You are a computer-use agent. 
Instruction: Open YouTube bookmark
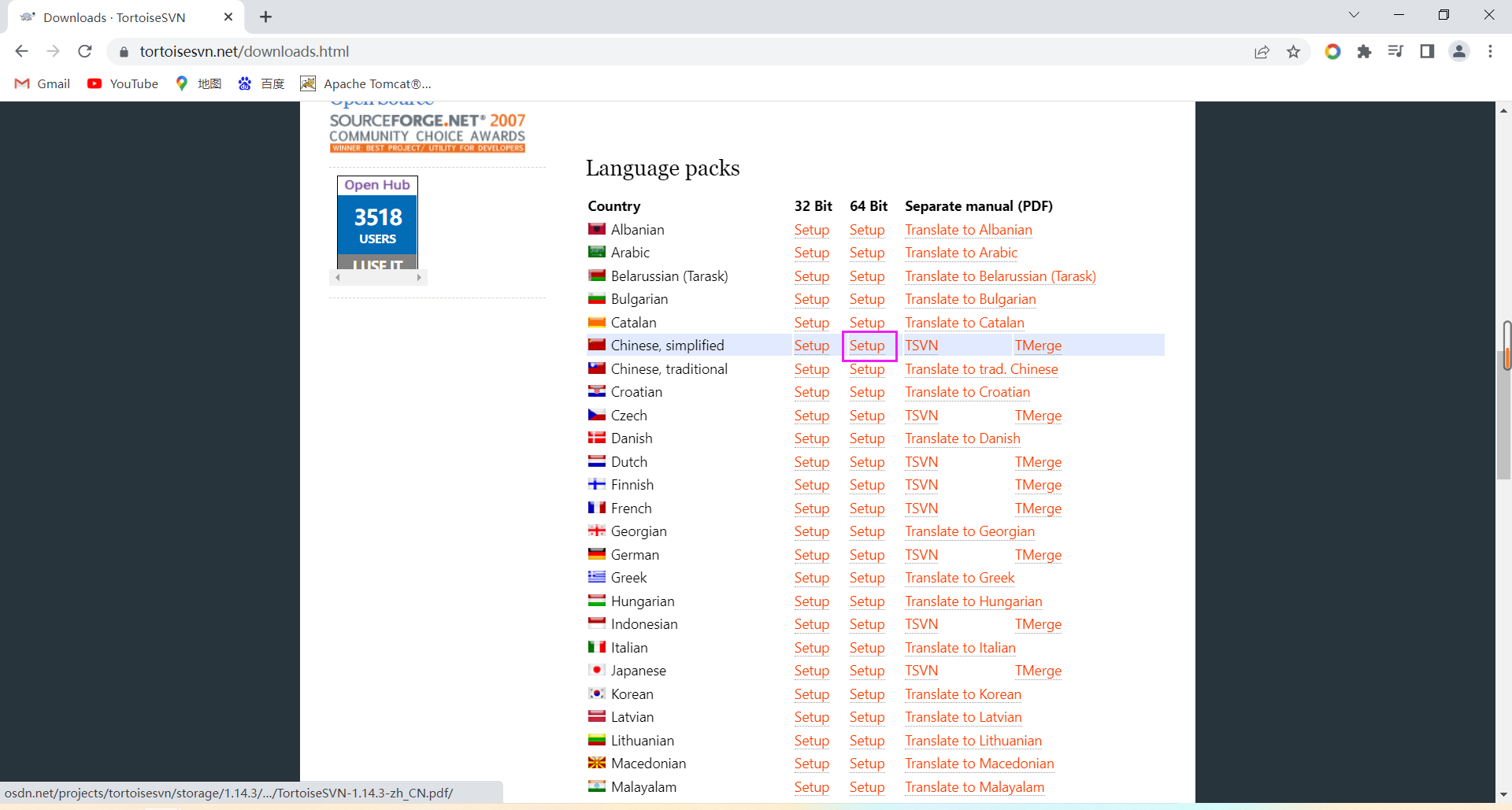pos(123,83)
